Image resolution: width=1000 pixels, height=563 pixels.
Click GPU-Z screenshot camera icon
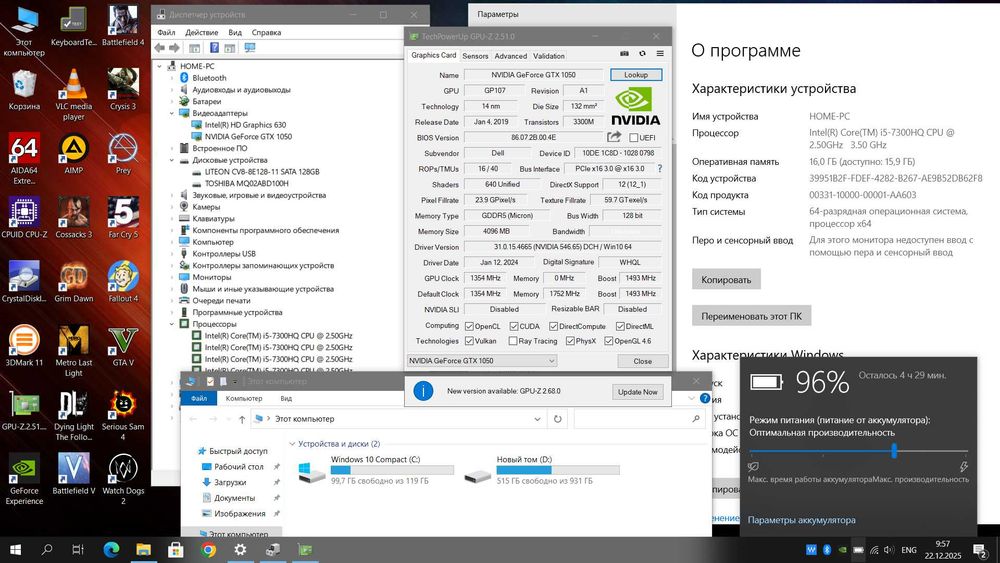(x=624, y=54)
